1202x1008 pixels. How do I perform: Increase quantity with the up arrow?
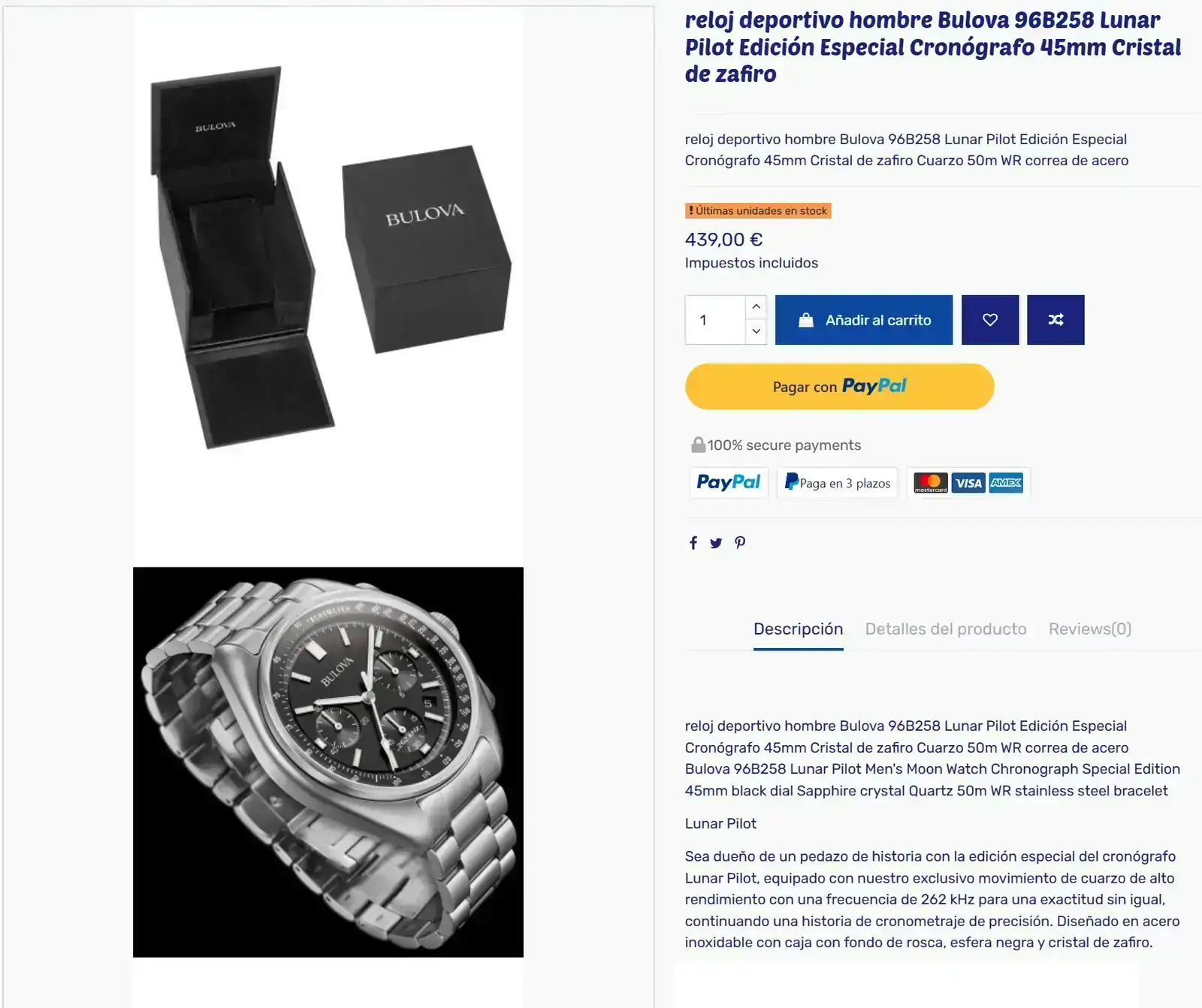click(756, 306)
